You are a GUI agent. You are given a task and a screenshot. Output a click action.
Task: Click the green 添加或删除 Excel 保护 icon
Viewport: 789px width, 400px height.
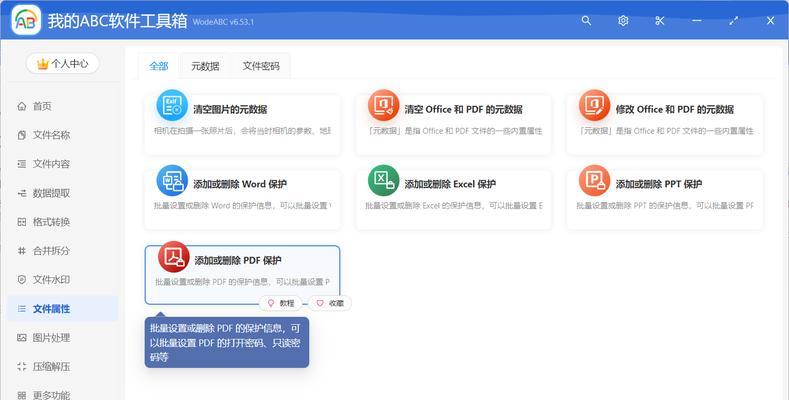[383, 181]
